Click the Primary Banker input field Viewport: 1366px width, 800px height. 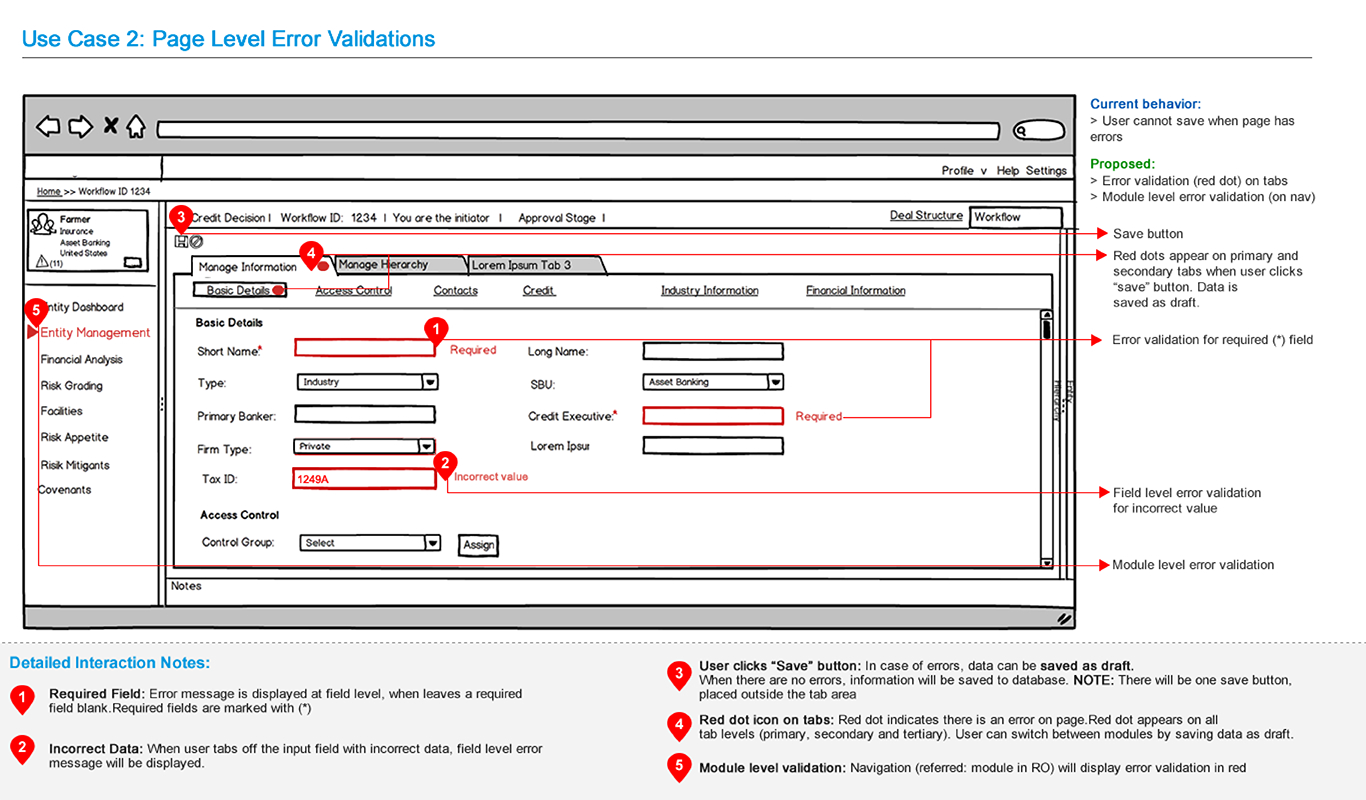[x=365, y=414]
